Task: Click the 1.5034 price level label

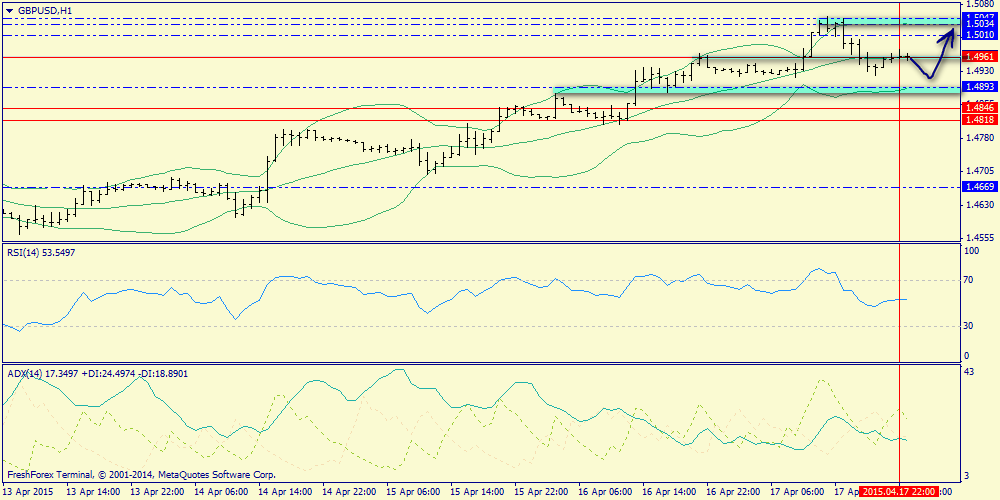Action: tap(981, 24)
